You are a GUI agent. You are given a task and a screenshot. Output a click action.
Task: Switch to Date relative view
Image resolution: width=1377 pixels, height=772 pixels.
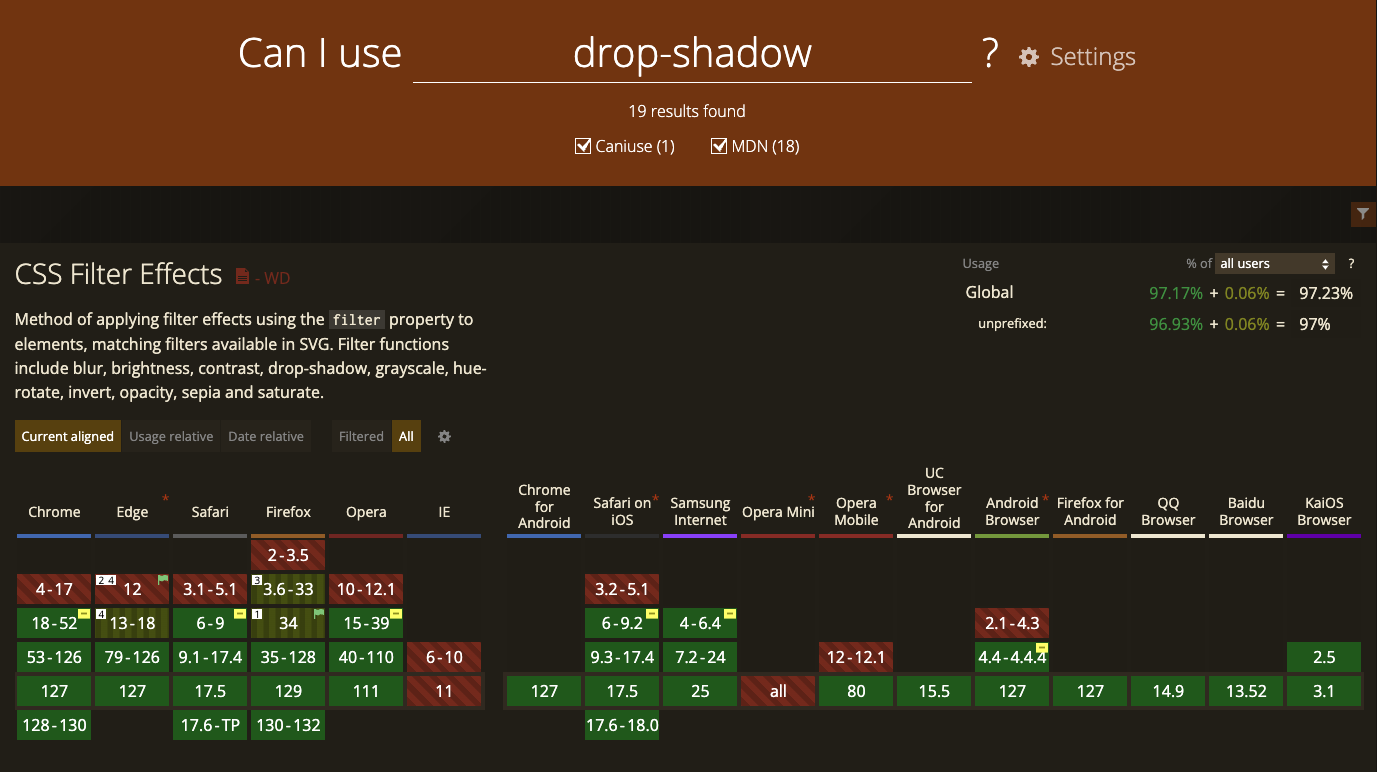tap(266, 437)
